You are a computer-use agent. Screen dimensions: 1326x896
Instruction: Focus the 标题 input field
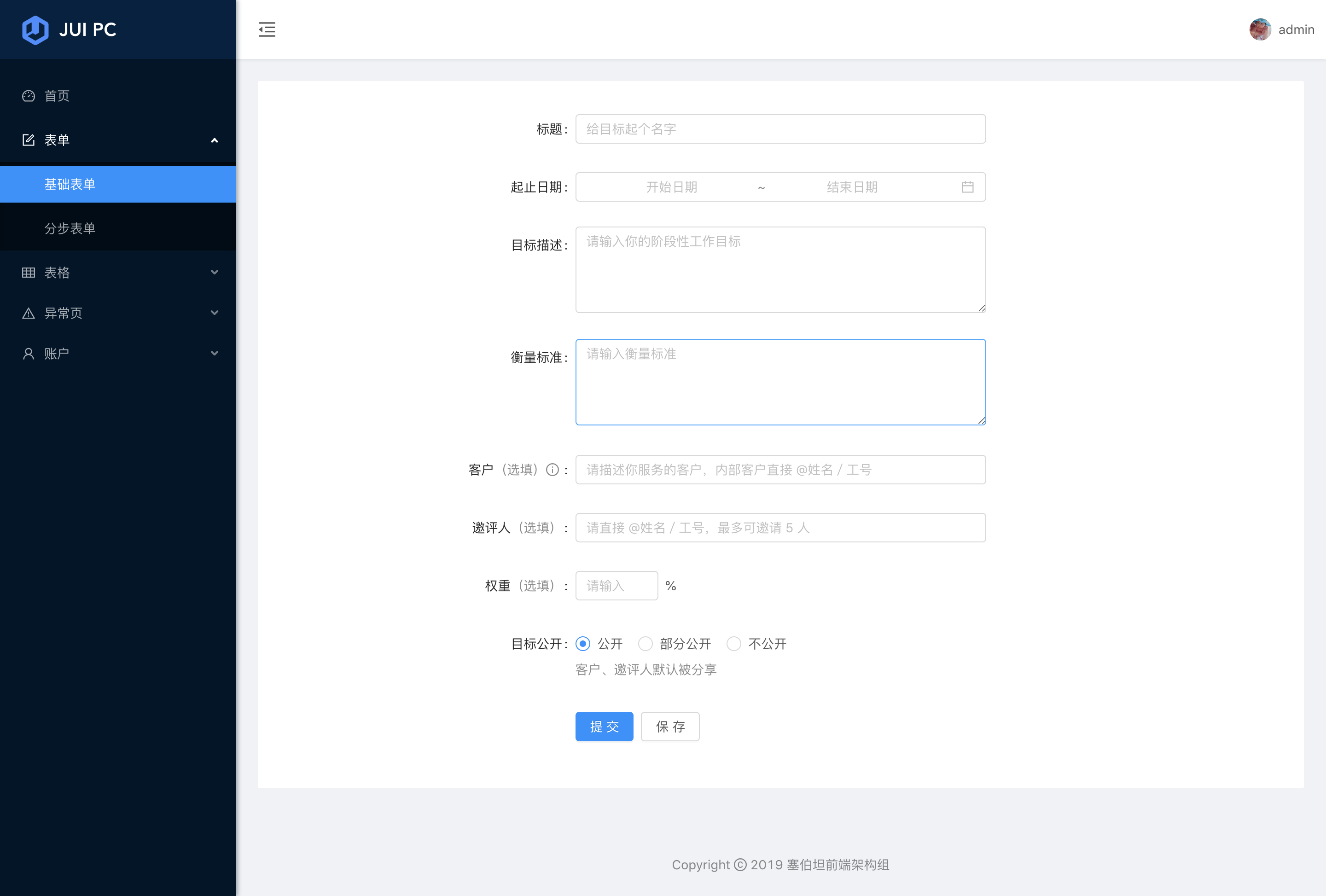pos(780,129)
